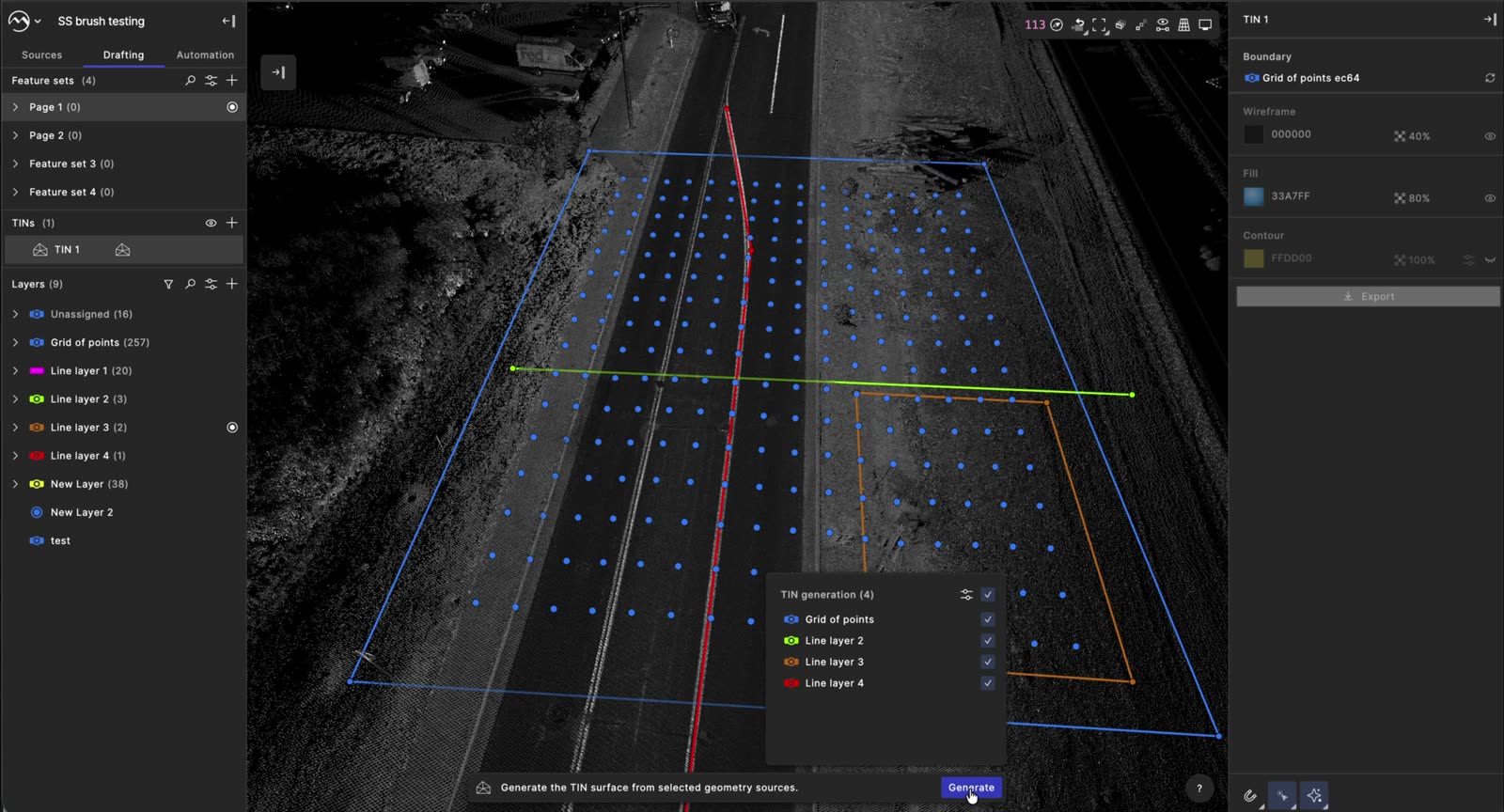
Task: Open TIN generation settings sliders icon
Action: tap(966, 595)
